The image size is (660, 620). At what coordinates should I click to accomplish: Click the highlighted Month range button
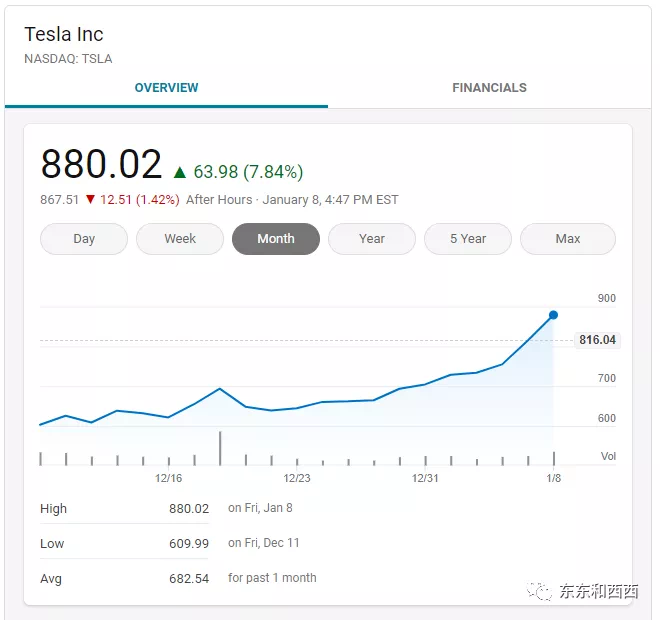(276, 239)
